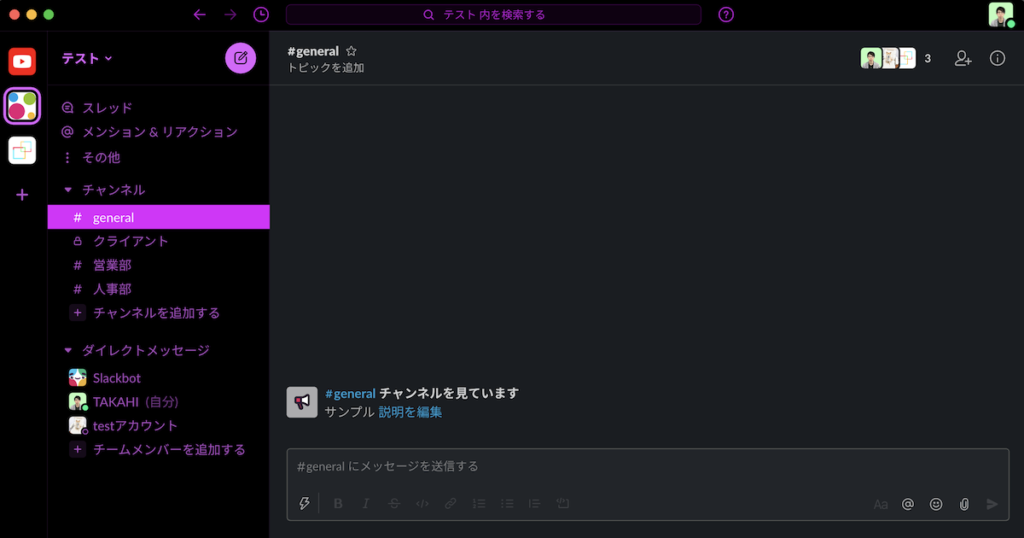Toggle strikethrough formatting
Screen dimensions: 1024x538
(x=394, y=503)
